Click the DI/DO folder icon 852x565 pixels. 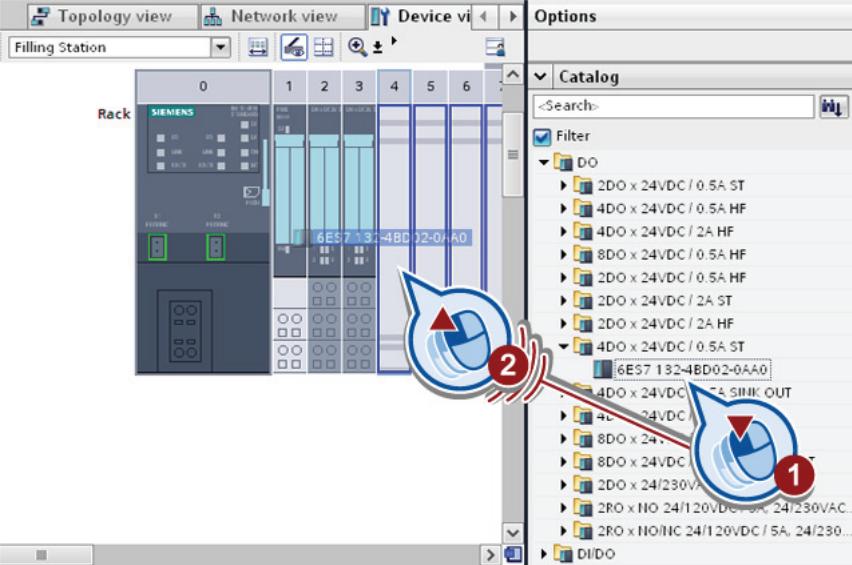tap(563, 554)
